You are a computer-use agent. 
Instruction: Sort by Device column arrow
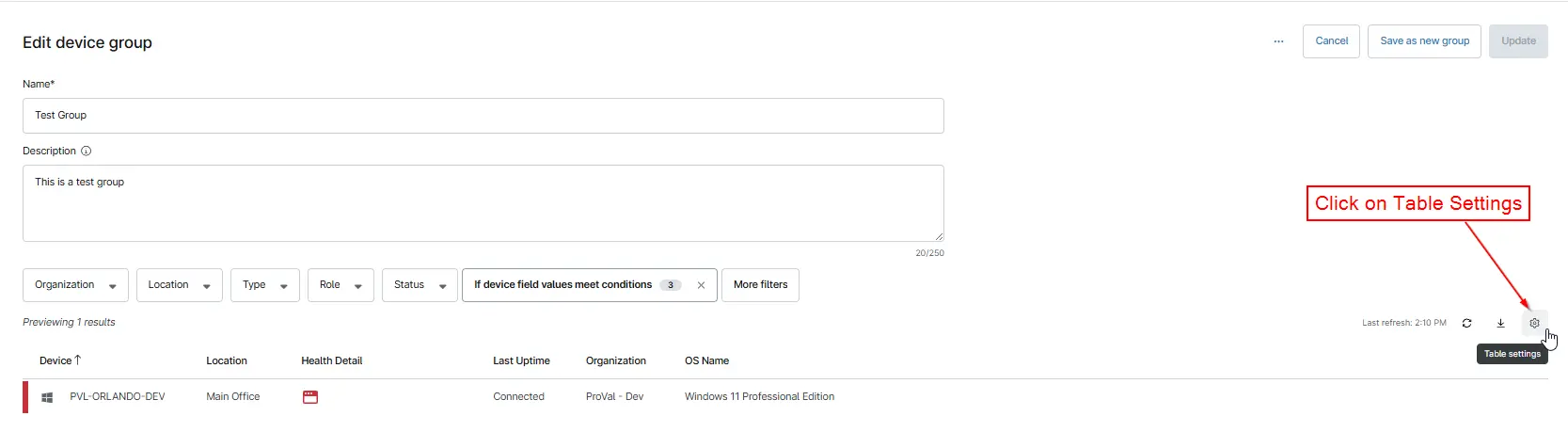[78, 360]
